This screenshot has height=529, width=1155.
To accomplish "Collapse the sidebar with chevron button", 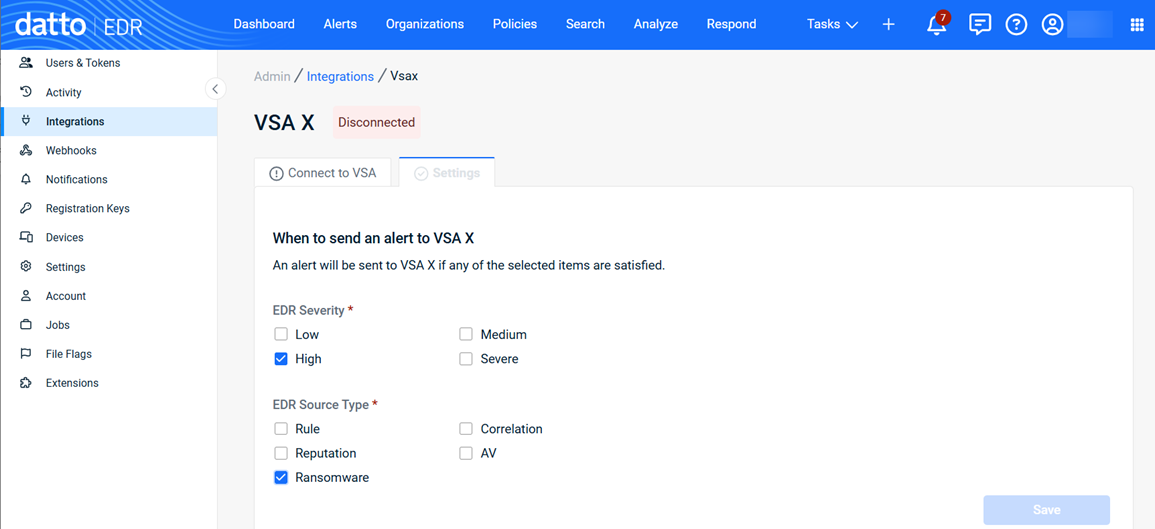I will 215,89.
